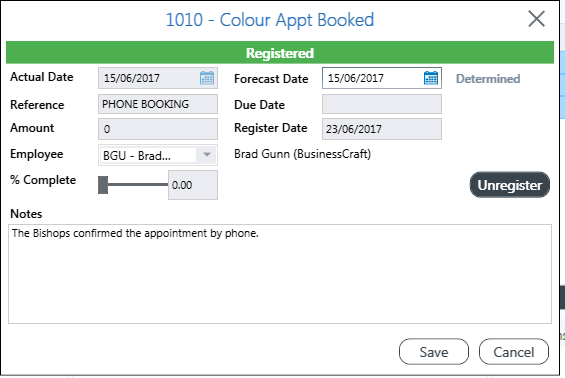565x378 pixels.
Task: Click the Unregister button
Action: (510, 185)
